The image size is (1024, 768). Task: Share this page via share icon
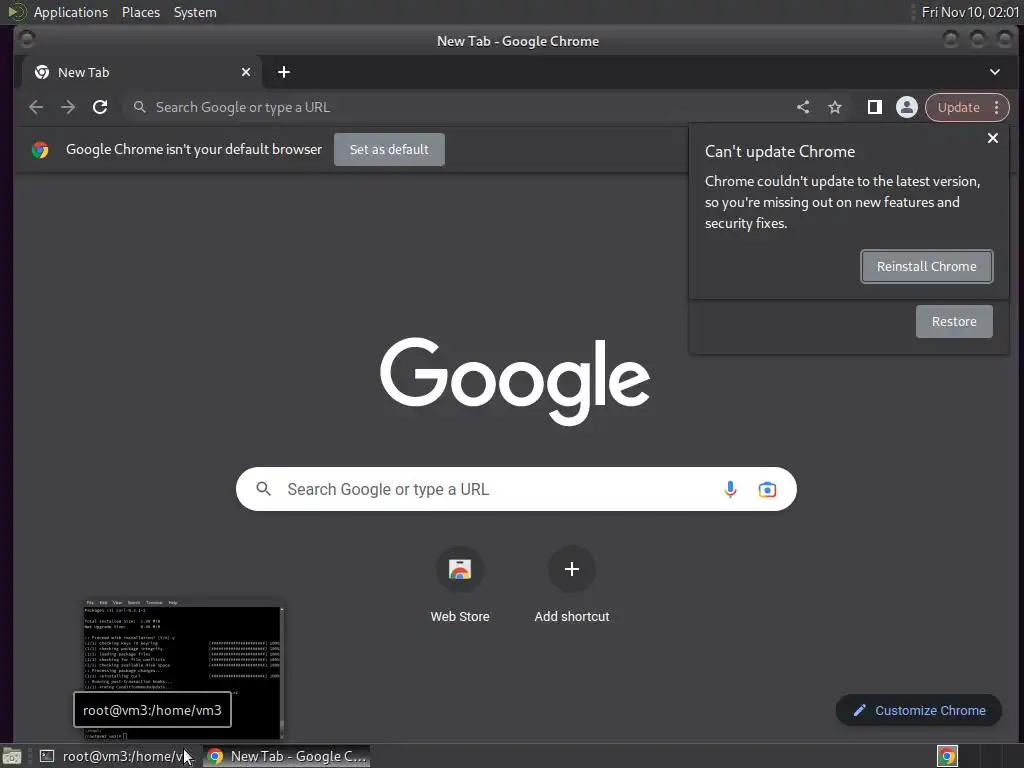click(803, 107)
